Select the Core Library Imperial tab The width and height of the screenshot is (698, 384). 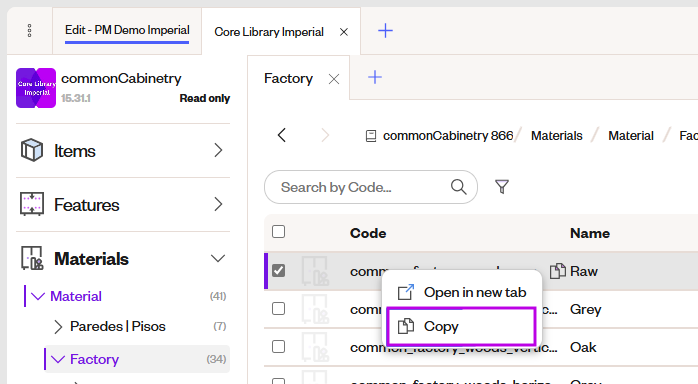click(269, 32)
